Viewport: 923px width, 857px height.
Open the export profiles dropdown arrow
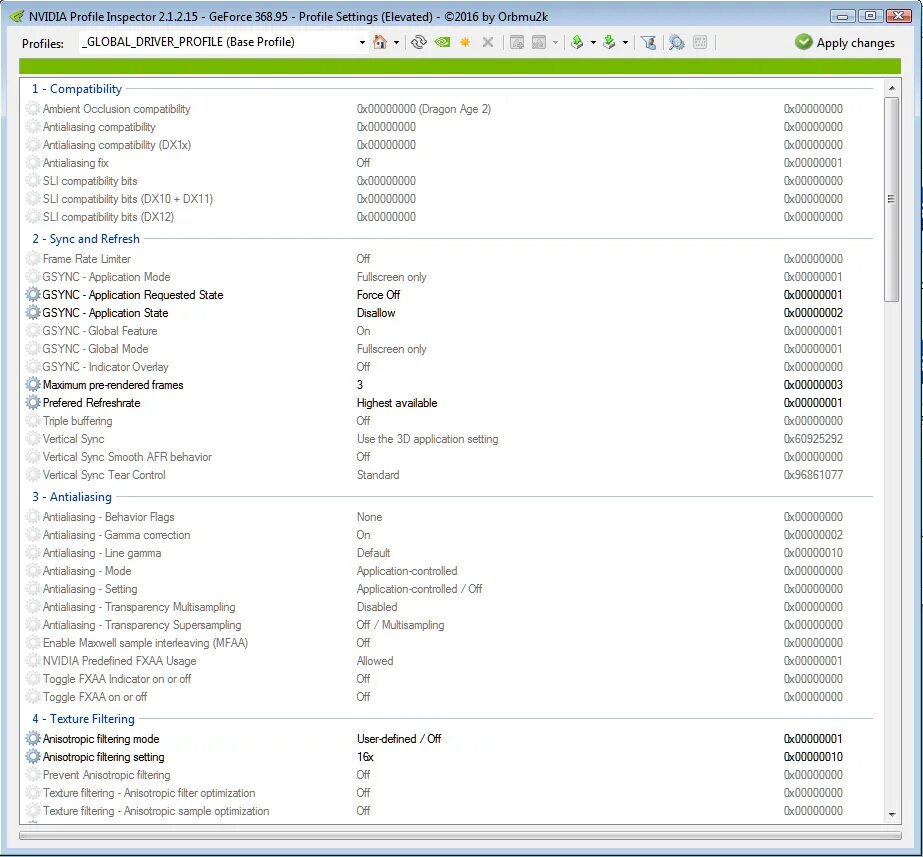click(593, 42)
